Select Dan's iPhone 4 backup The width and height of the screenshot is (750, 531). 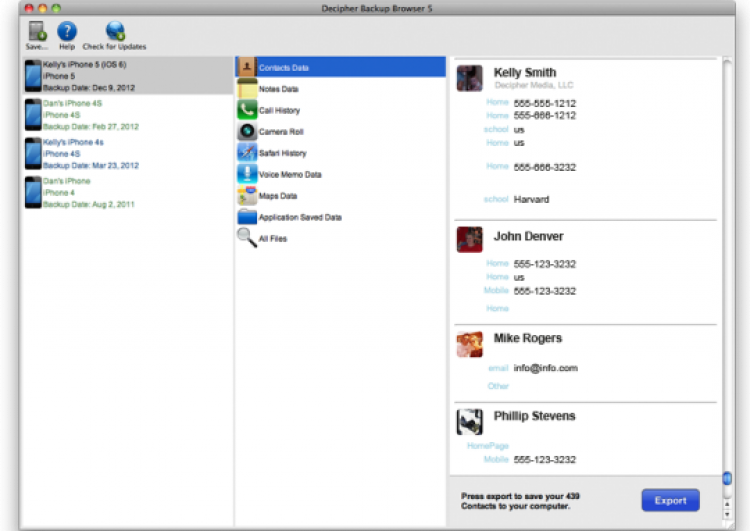(x=128, y=192)
